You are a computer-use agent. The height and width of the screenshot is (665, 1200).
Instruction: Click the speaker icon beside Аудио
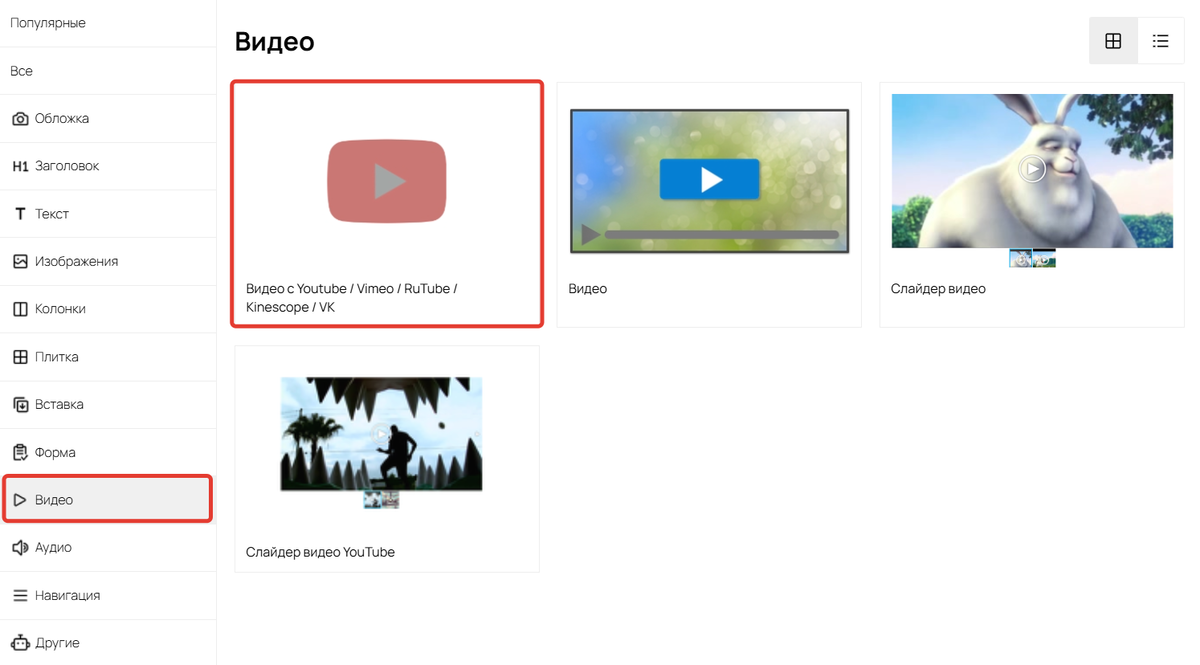20,547
